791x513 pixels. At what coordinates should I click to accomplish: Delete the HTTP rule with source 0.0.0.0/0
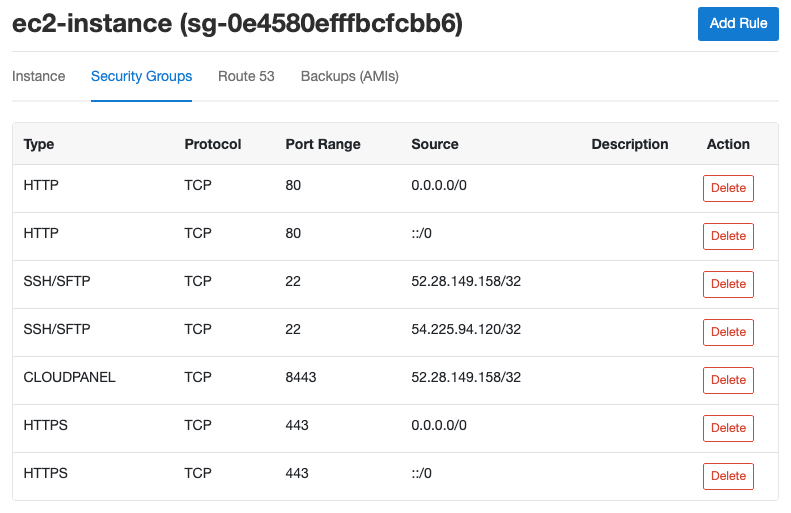pos(728,188)
